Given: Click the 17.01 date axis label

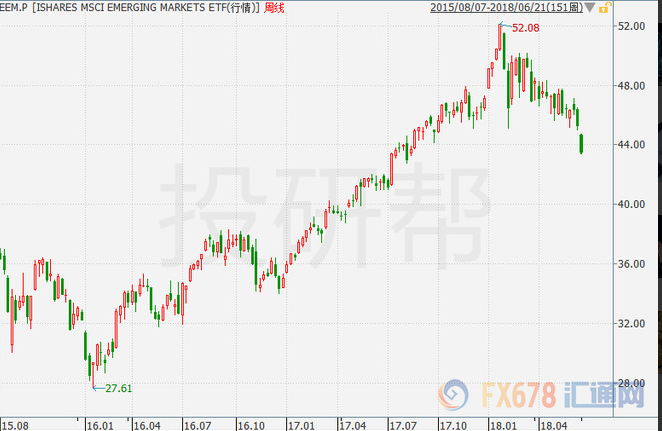Looking at the screenshot, I should pos(301,426).
